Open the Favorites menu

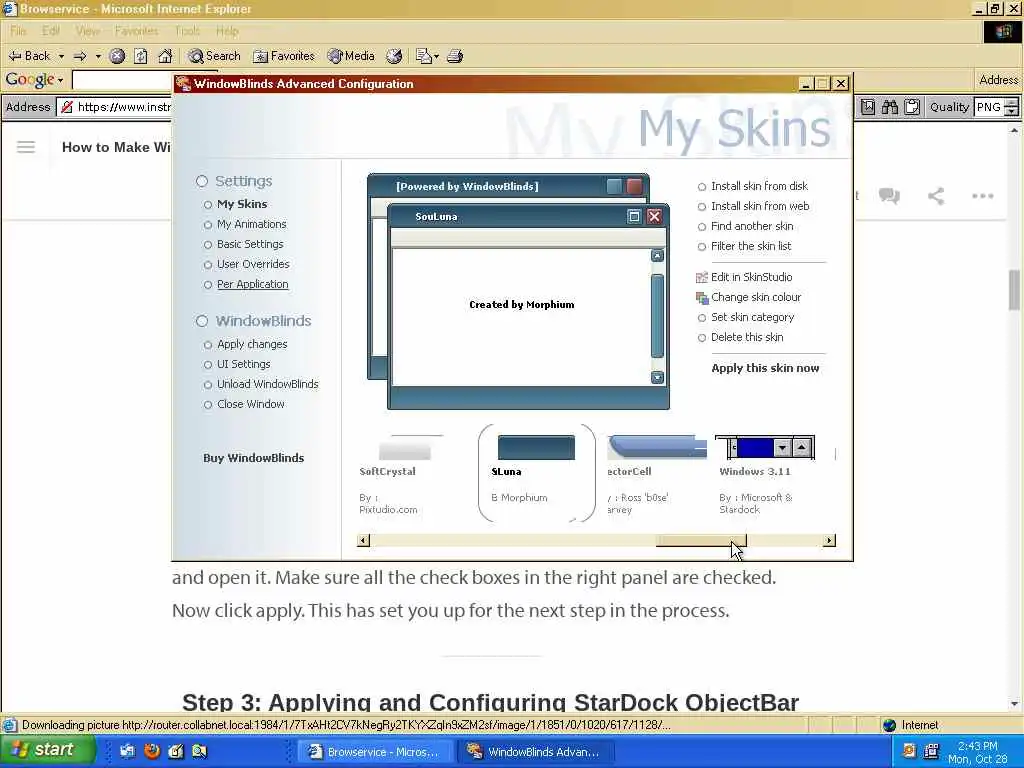coord(136,31)
